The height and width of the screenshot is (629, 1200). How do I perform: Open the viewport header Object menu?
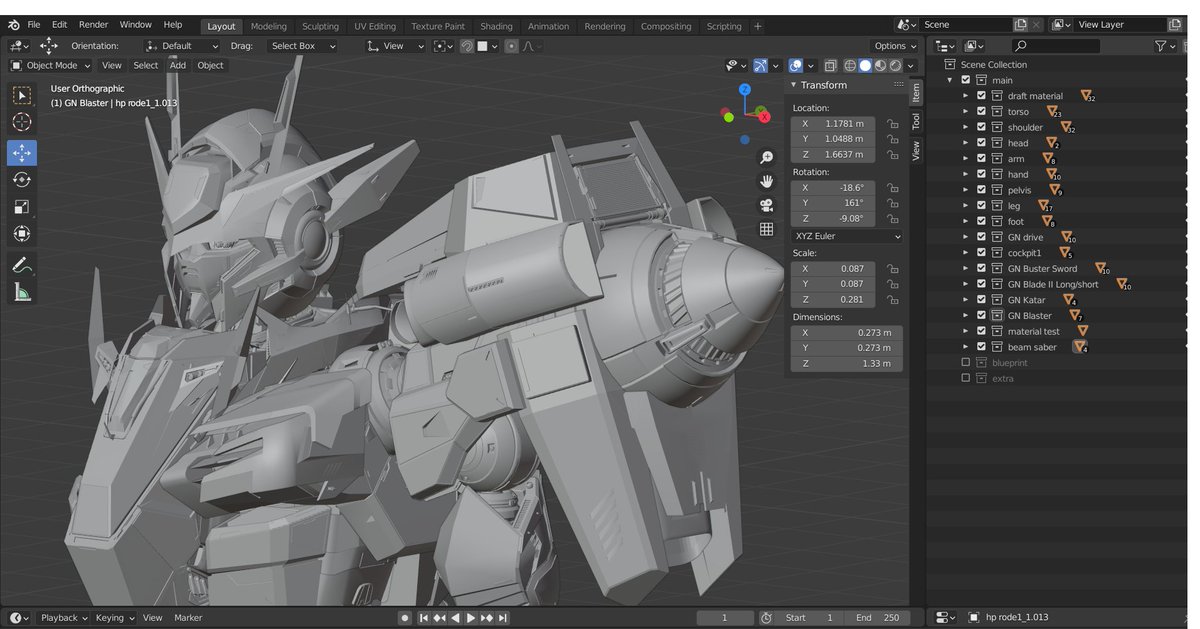[210, 66]
